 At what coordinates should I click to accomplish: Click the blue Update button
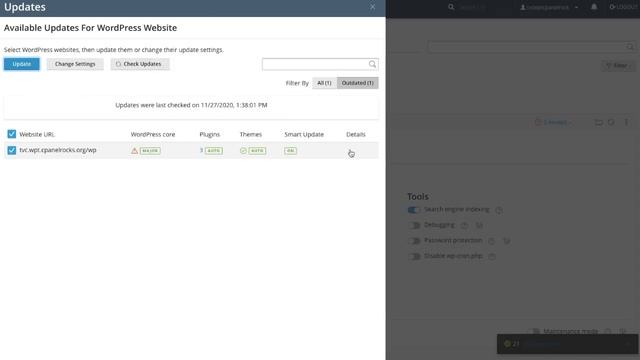click(x=22, y=64)
